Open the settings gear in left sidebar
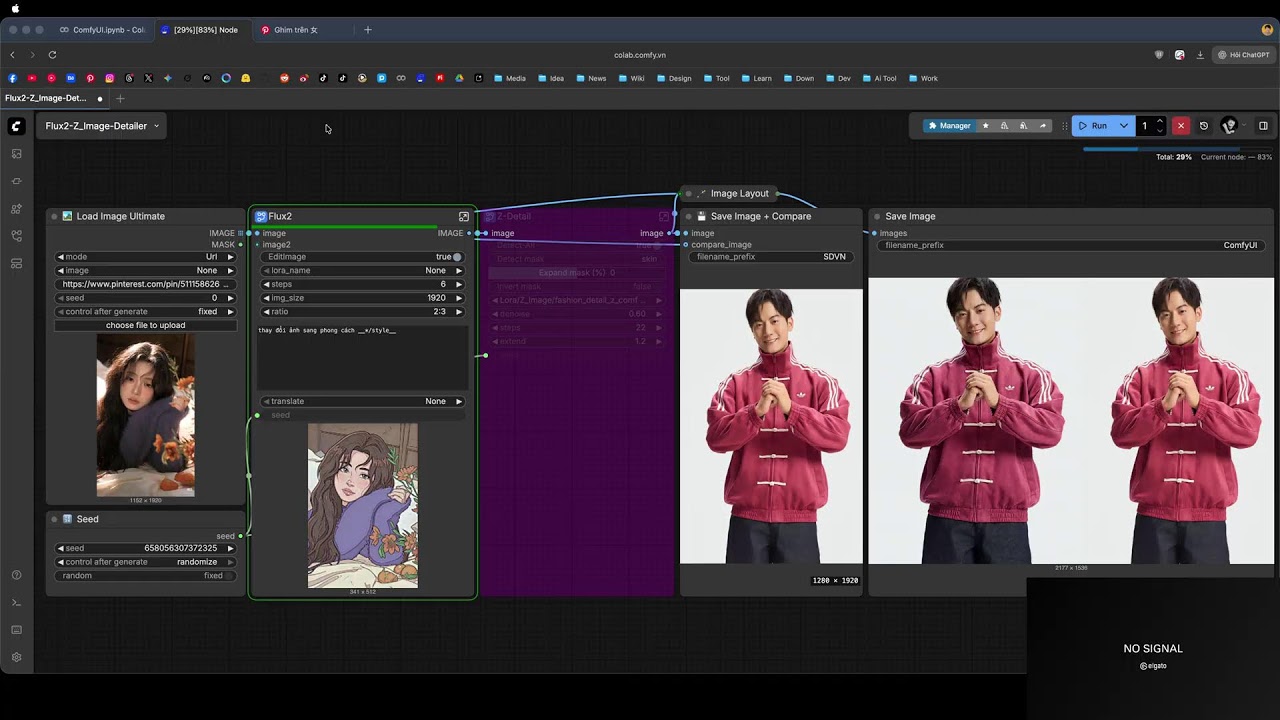The image size is (1280, 720). coord(16,657)
